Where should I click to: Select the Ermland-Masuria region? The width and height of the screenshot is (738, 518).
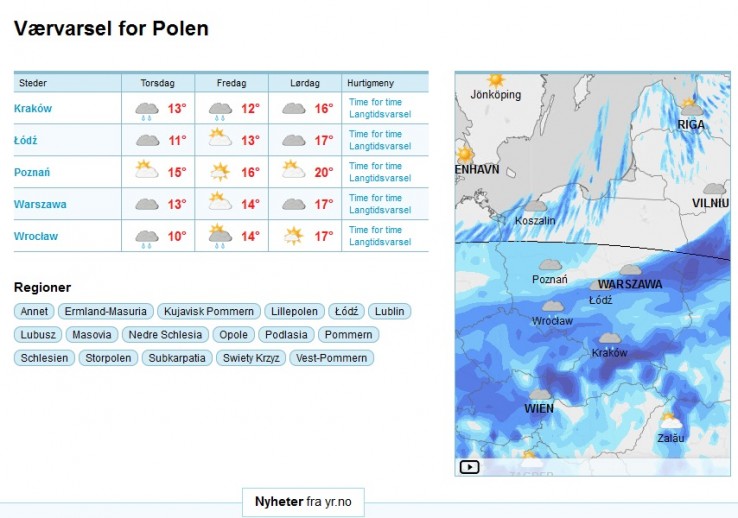tap(105, 311)
